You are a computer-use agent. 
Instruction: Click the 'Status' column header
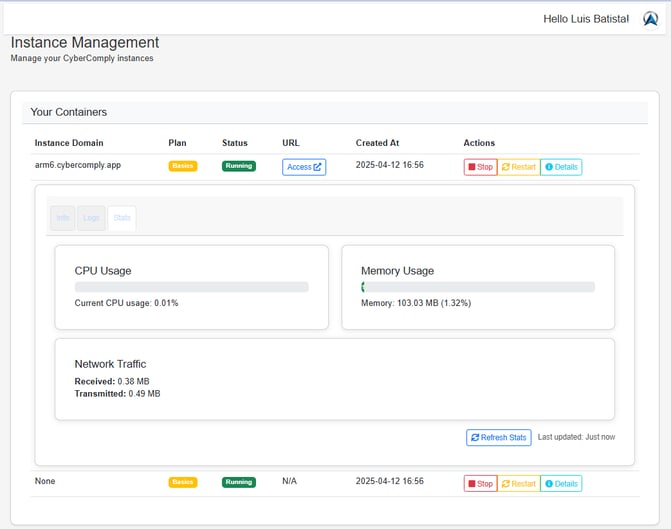coord(235,143)
